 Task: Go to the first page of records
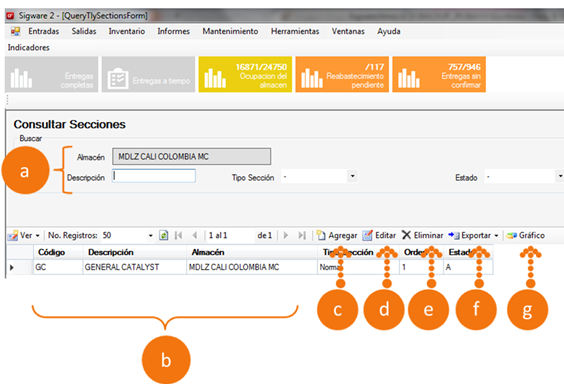coord(178,236)
